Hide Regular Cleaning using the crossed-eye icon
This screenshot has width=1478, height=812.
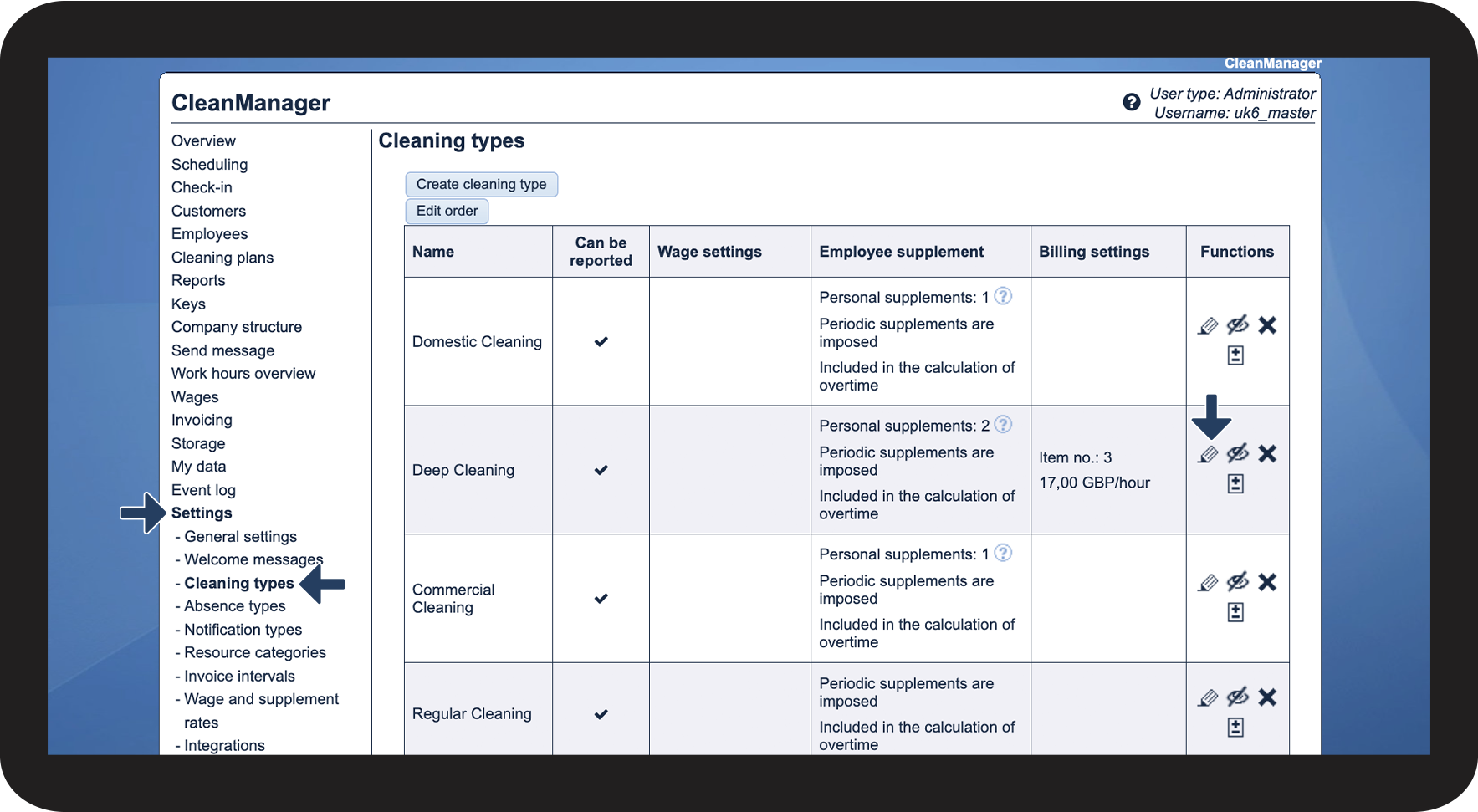[x=1237, y=697]
